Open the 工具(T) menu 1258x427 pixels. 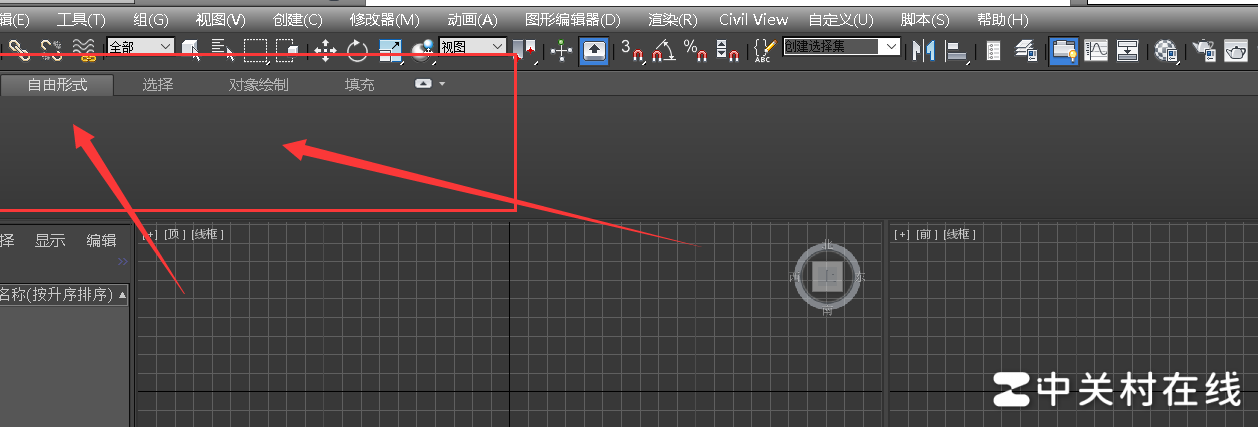coord(81,19)
